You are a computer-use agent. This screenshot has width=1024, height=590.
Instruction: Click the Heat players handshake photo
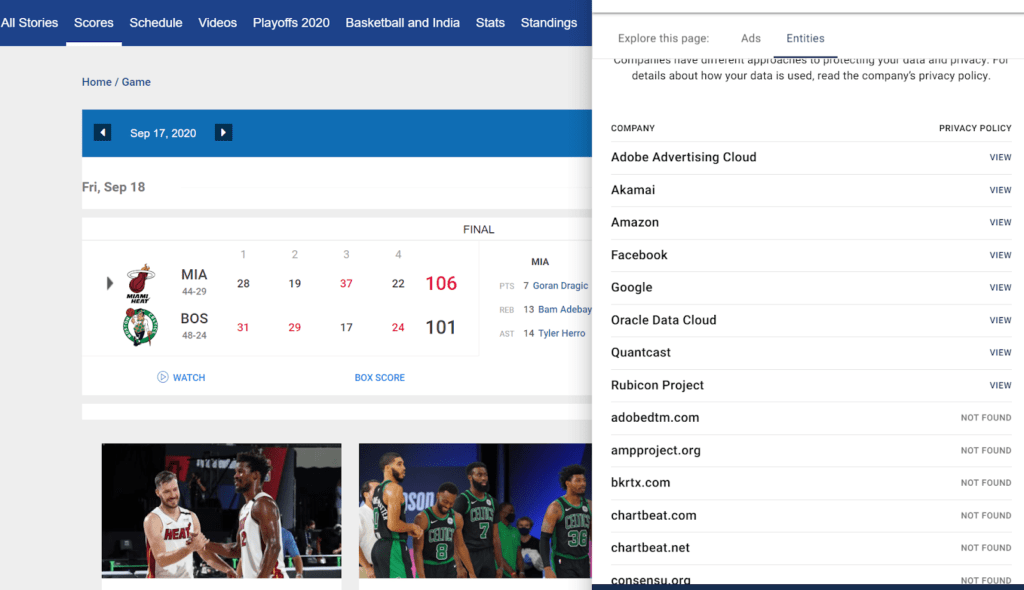pos(220,510)
